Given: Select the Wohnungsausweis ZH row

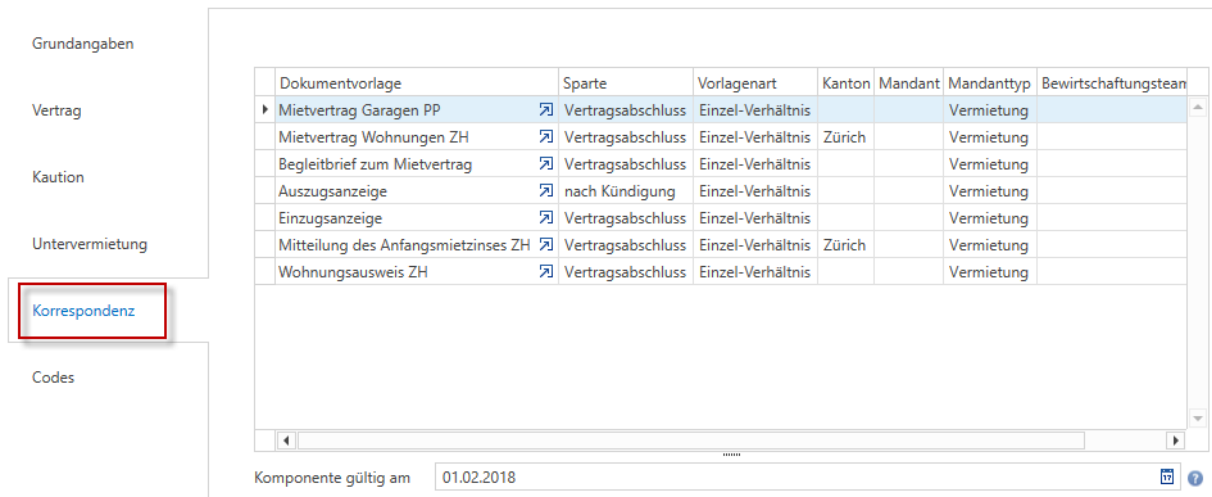Looking at the screenshot, I should [x=720, y=272].
